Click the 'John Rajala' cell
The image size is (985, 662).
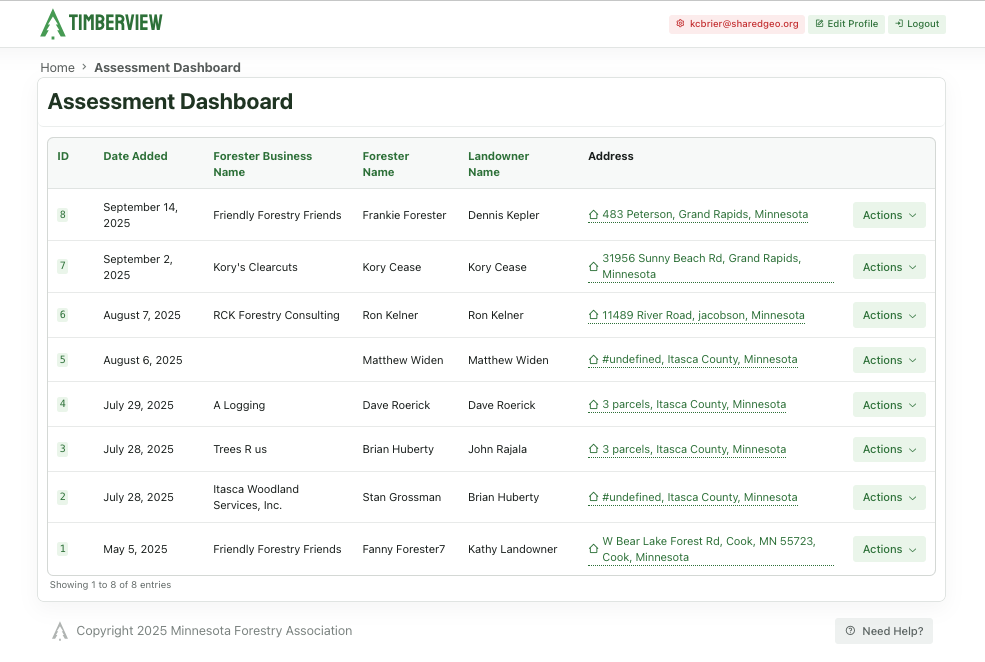pos(498,449)
